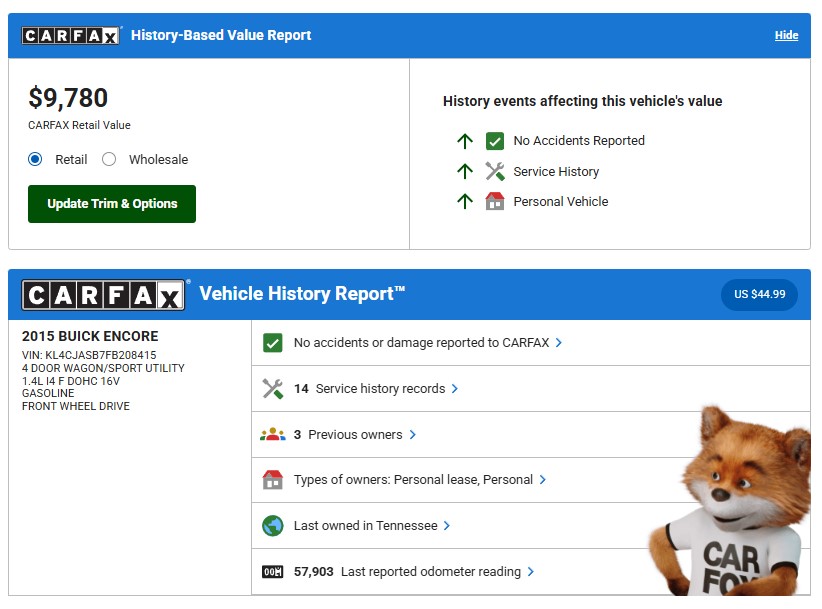Expand the Last reported odometer reading chevron
This screenshot has height=609, width=822.
531,572
